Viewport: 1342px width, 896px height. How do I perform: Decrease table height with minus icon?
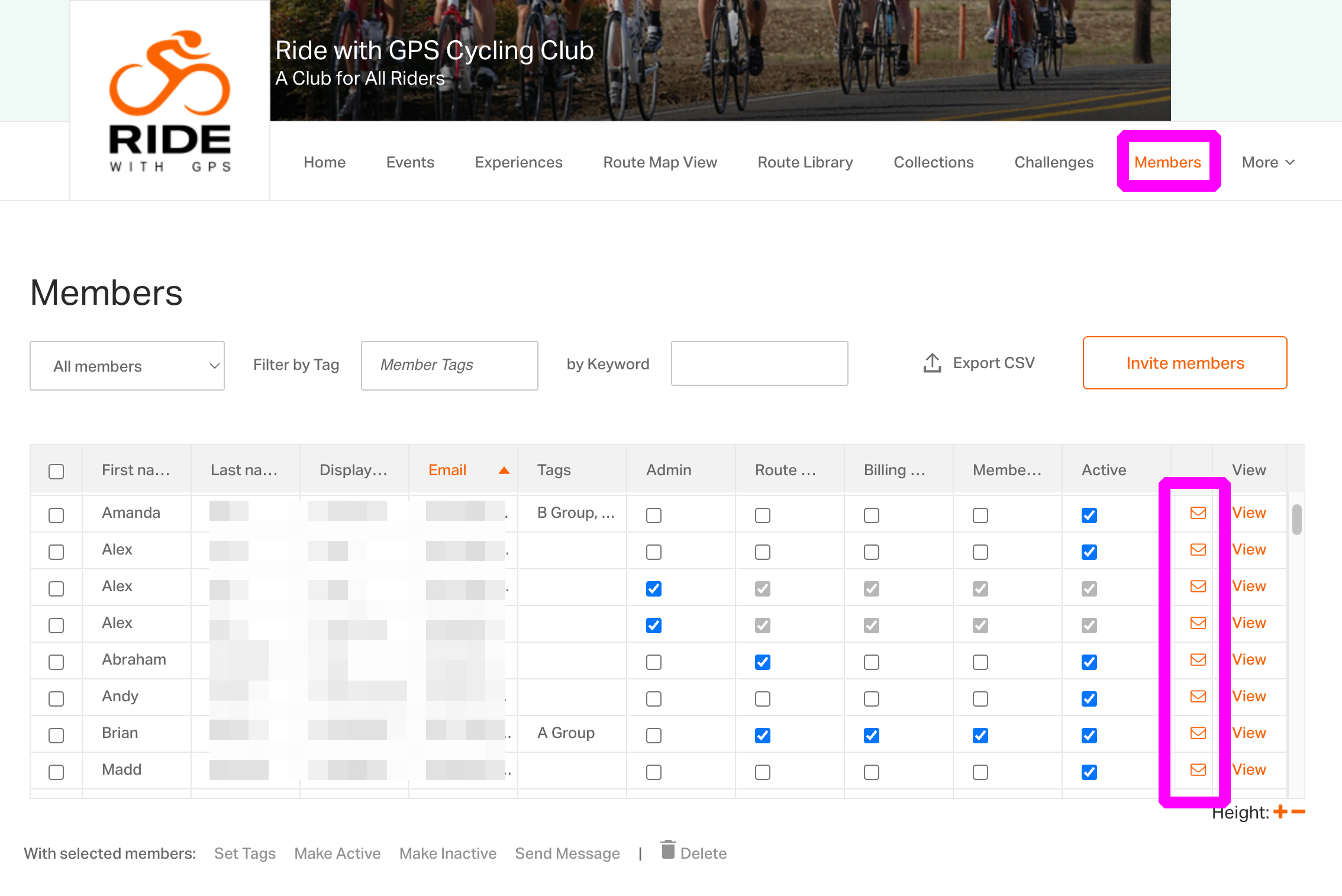pyautogui.click(x=1298, y=812)
